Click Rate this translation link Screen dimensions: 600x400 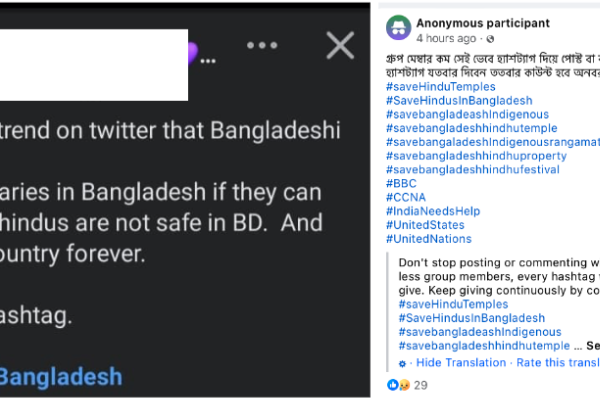click(x=558, y=362)
